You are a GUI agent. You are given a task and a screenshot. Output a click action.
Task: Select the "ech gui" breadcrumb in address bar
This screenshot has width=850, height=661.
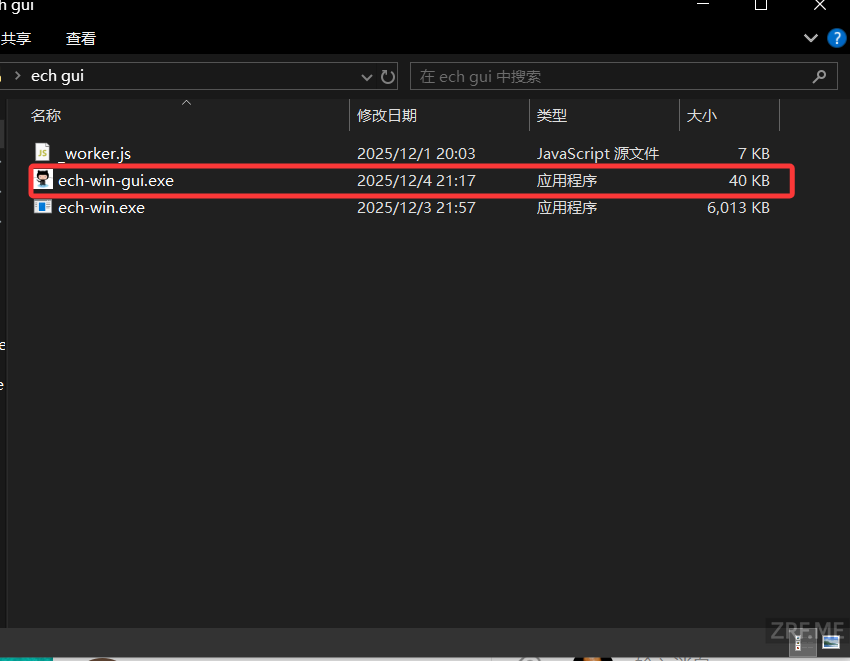(57, 76)
